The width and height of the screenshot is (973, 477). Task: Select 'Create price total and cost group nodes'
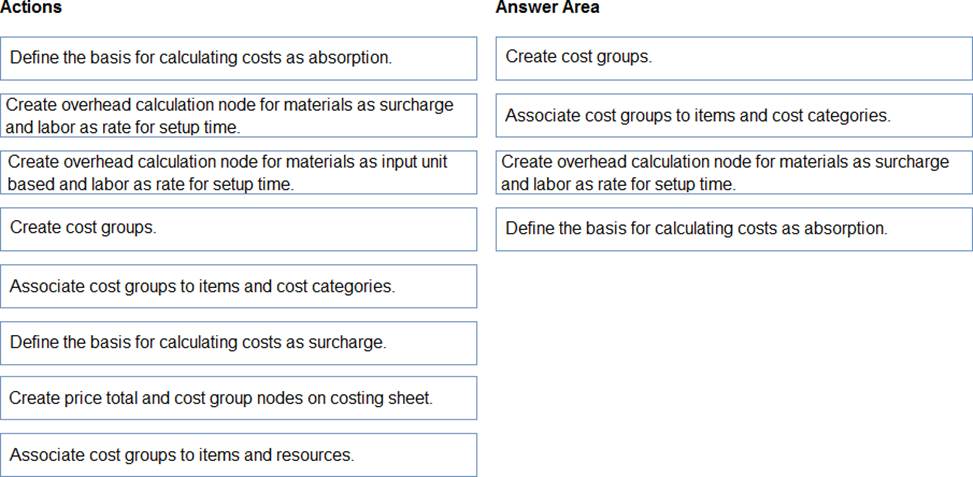[x=239, y=398]
